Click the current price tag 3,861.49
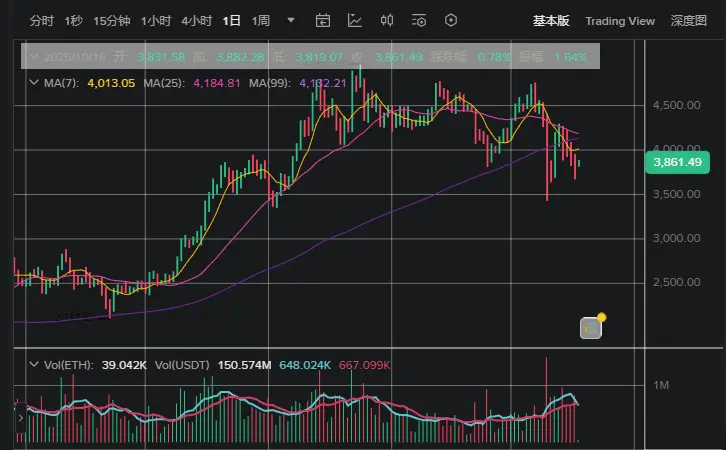726x450 pixels. [x=677, y=162]
